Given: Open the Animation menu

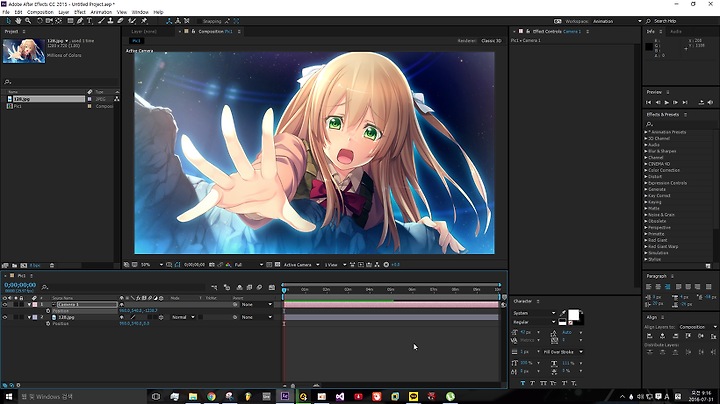Looking at the screenshot, I should coord(101,12).
